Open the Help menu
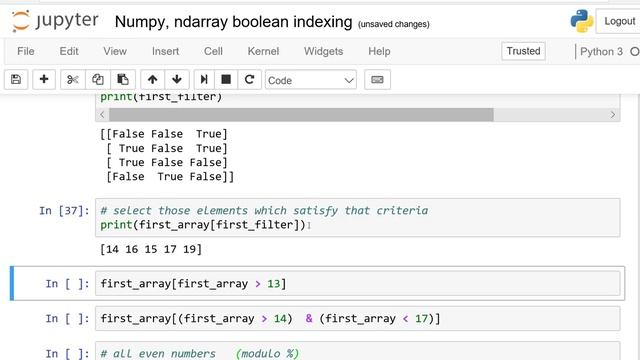 379,51
